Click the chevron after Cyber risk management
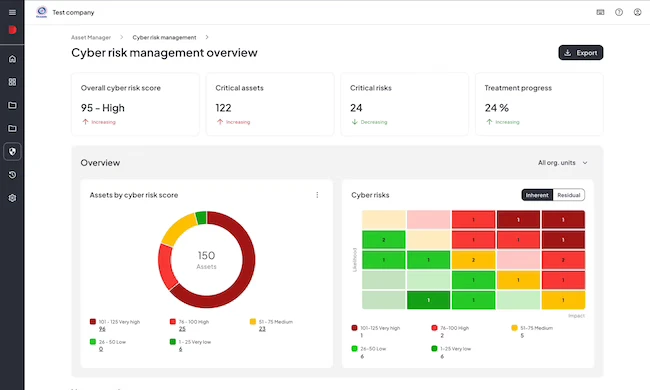 (207, 37)
